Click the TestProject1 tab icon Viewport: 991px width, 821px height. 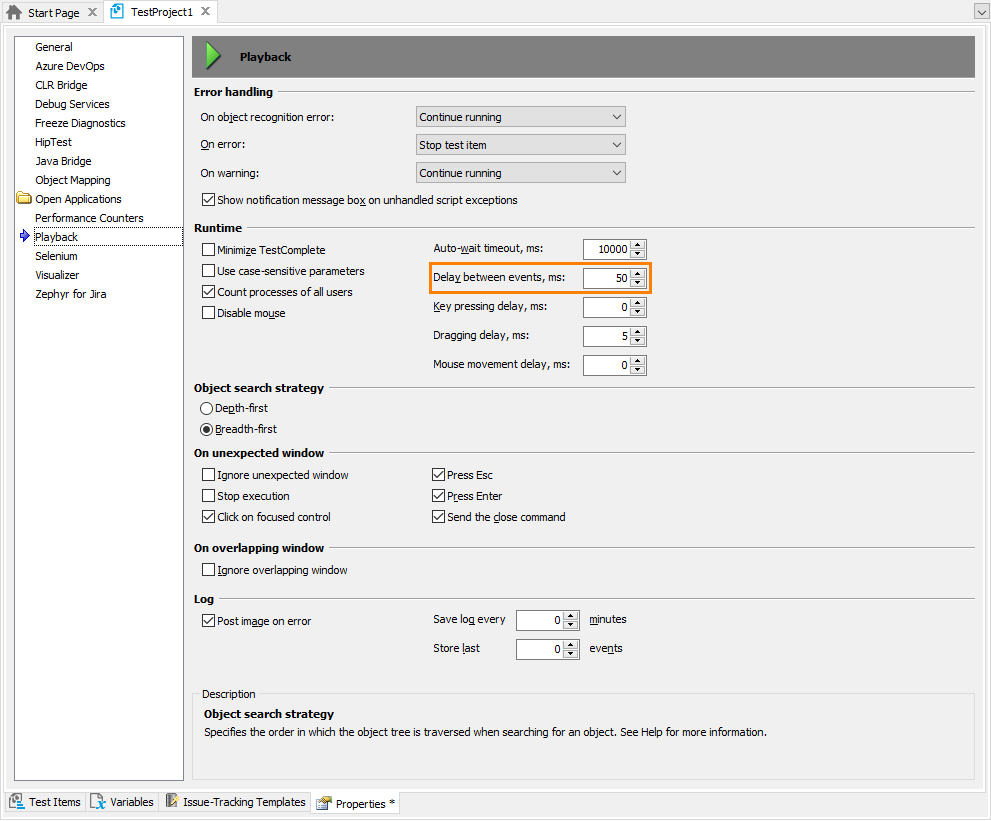click(x=118, y=12)
